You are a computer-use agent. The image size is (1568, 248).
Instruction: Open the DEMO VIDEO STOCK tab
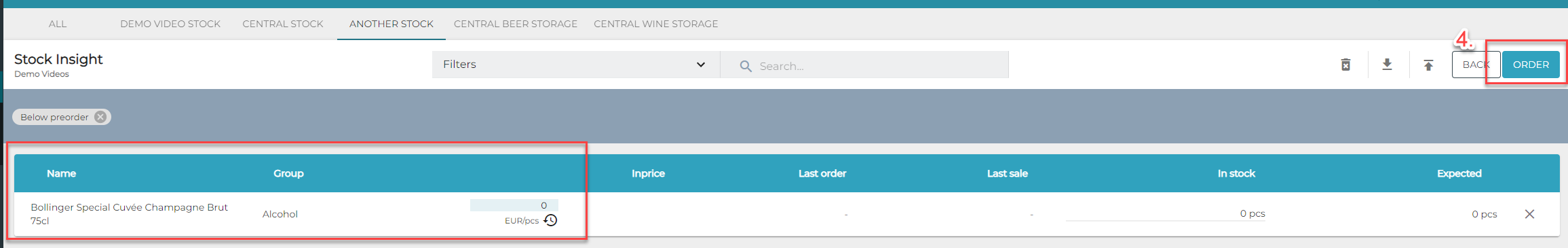[x=170, y=24]
